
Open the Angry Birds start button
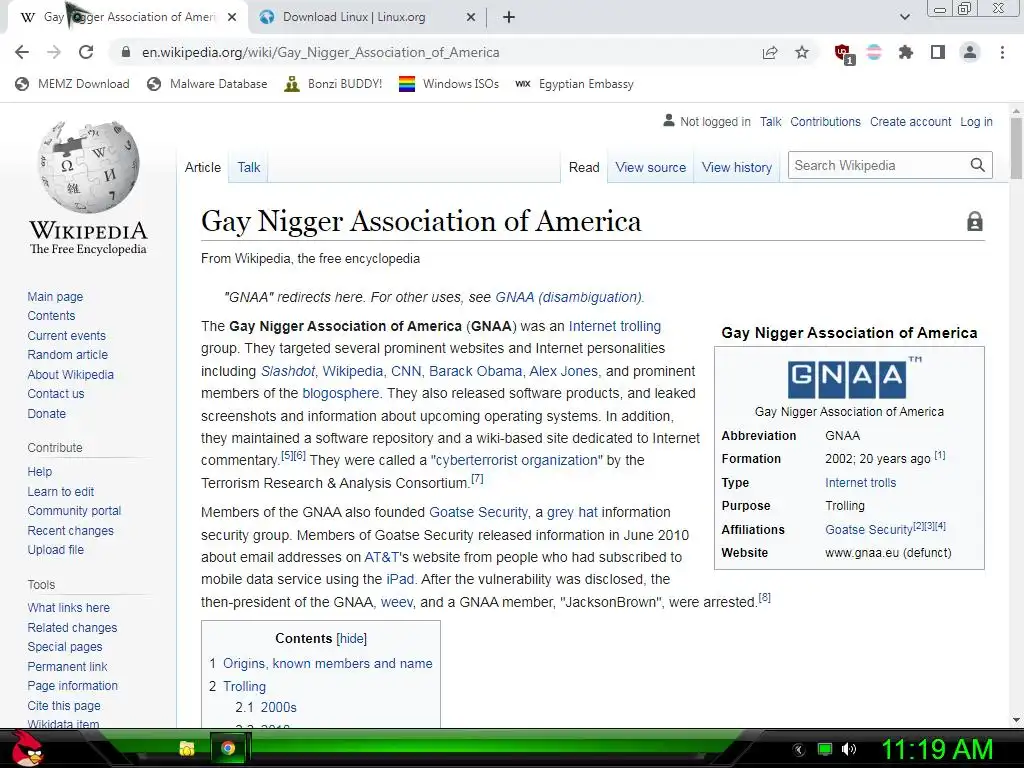26,748
